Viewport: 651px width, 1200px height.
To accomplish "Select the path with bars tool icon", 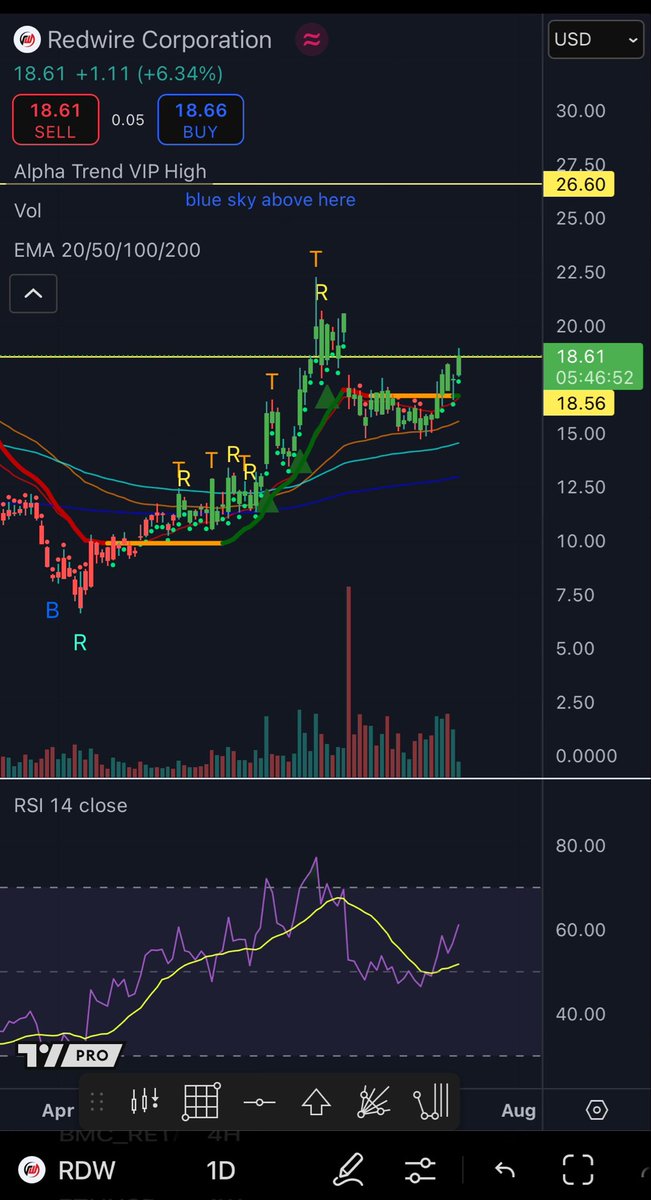I will coord(431,1103).
